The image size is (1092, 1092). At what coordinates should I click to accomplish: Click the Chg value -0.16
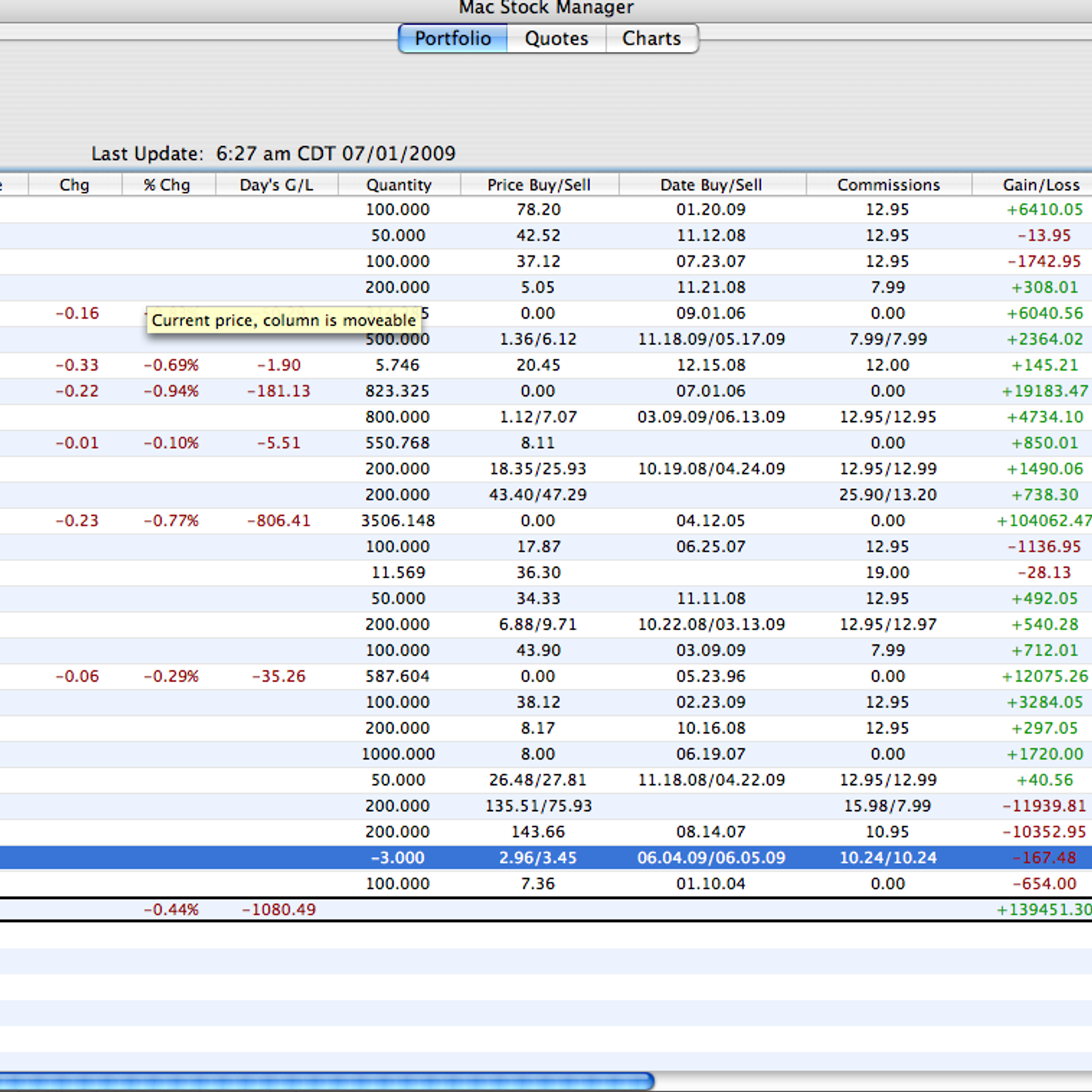tap(77, 313)
